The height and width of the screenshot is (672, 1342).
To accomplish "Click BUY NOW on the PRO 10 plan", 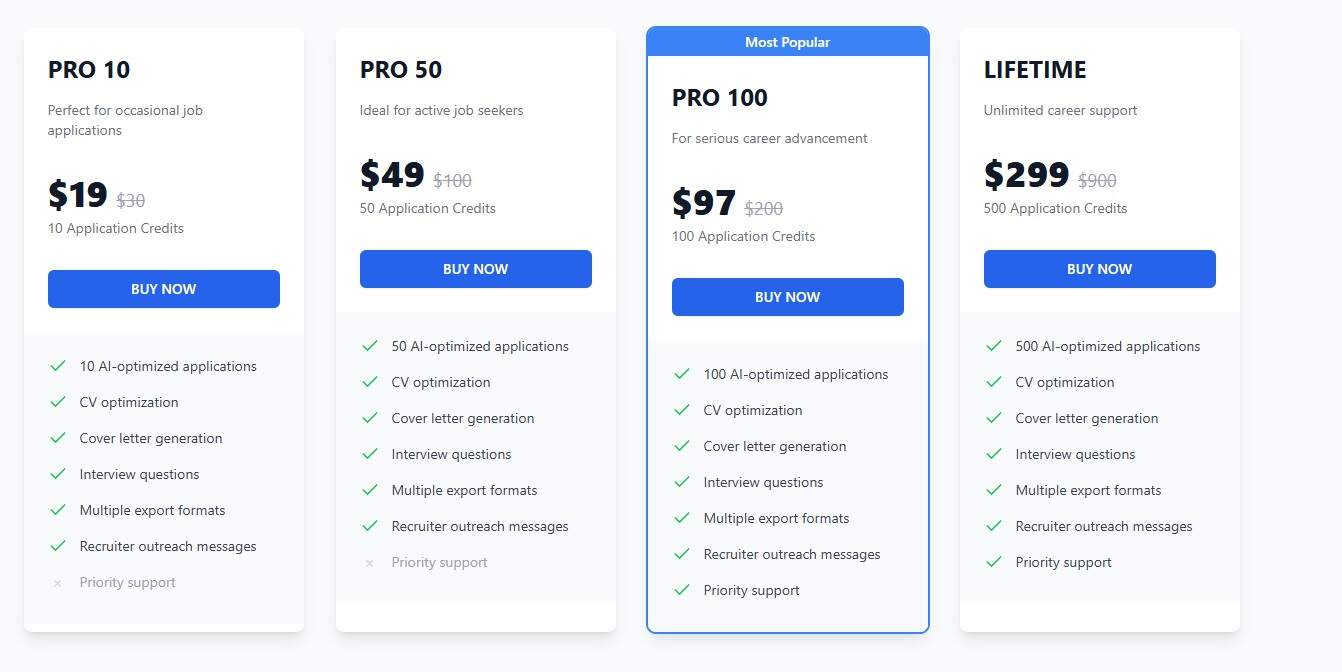I will tap(163, 289).
